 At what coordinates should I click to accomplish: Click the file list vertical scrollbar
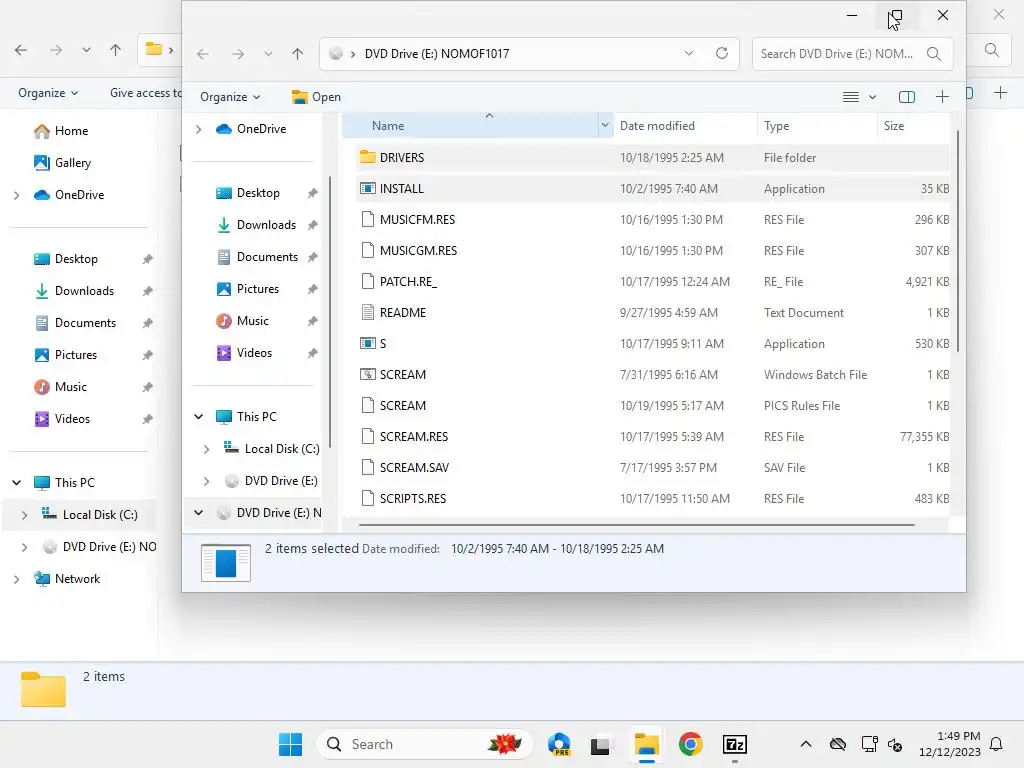point(958,242)
